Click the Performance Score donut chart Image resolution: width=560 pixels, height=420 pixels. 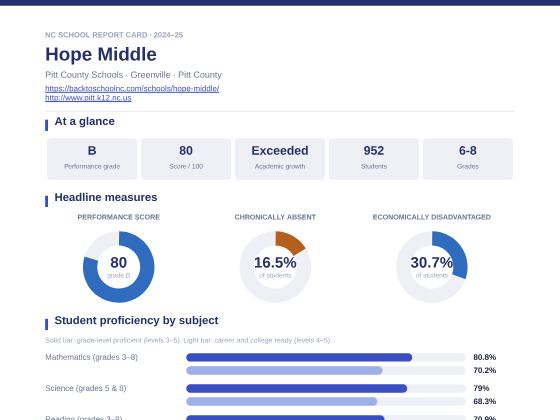(x=119, y=267)
